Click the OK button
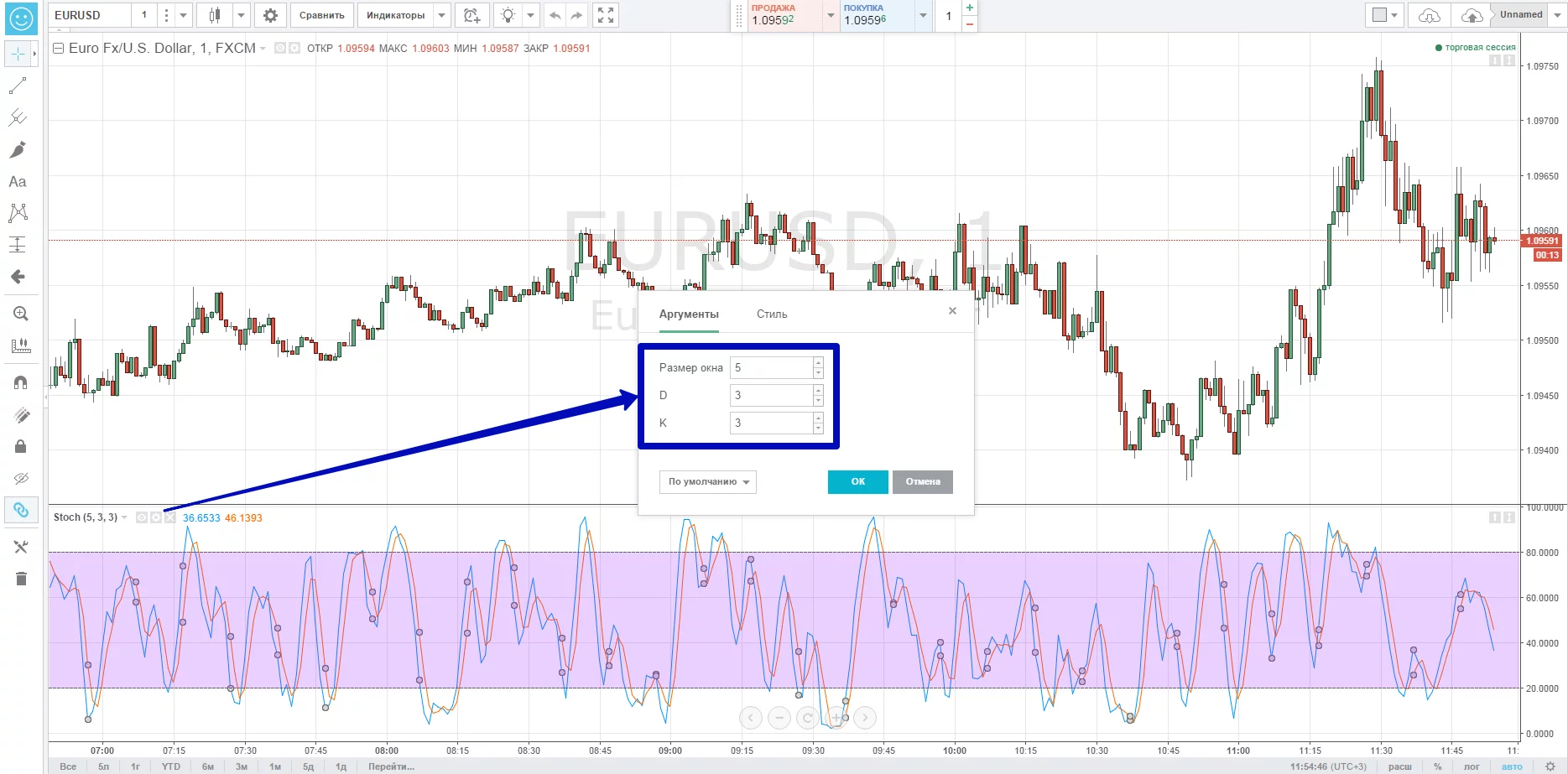This screenshot has width=1568, height=774. click(x=857, y=481)
